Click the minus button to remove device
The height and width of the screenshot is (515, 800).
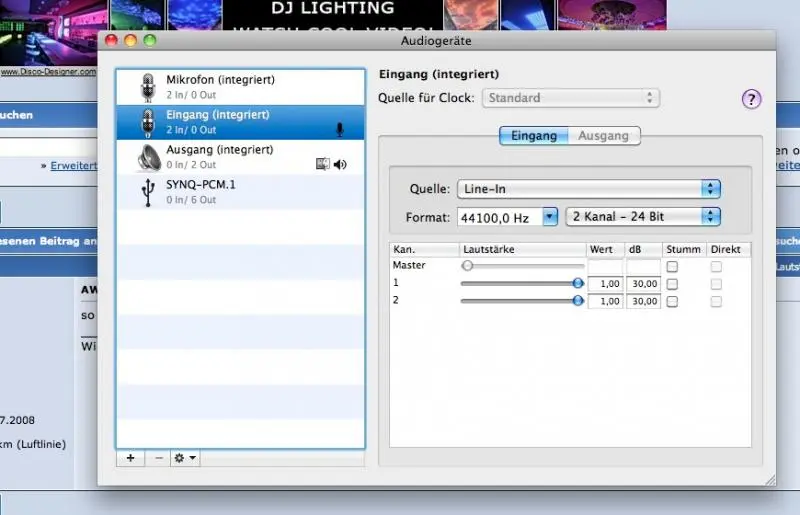[158, 458]
